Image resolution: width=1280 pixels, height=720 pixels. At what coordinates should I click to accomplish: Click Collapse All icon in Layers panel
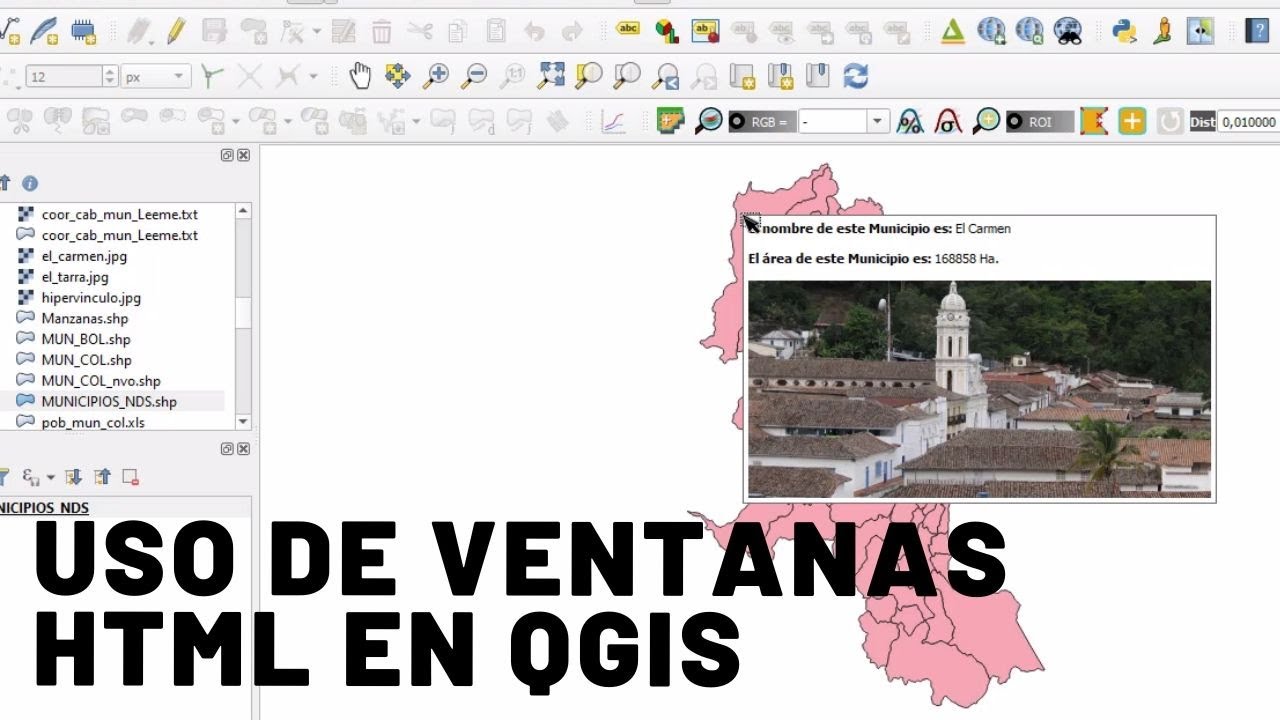coord(102,477)
